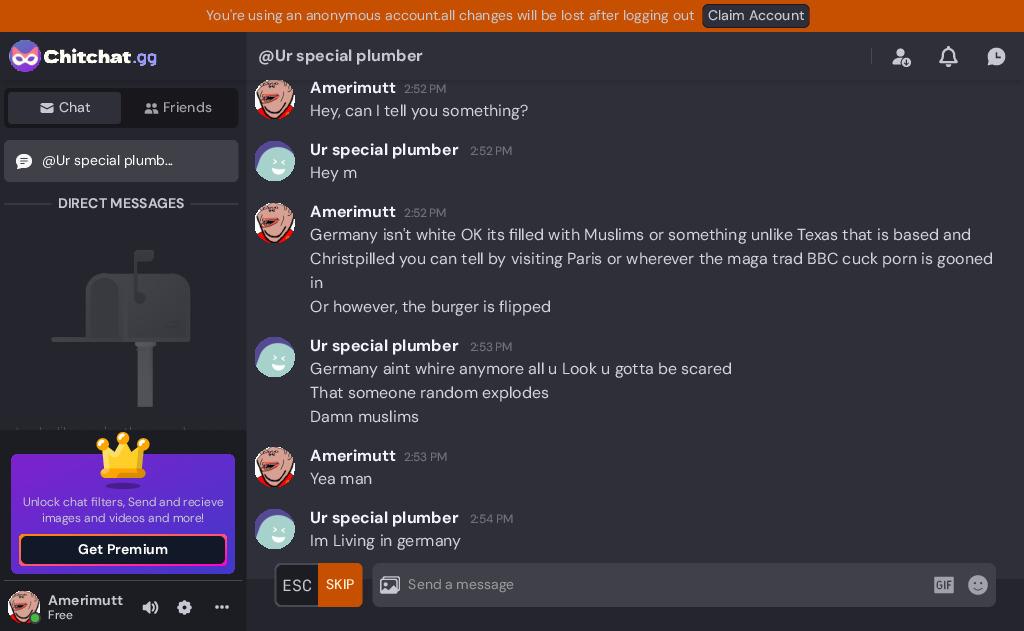Click the friend request icon in header

[x=901, y=57]
